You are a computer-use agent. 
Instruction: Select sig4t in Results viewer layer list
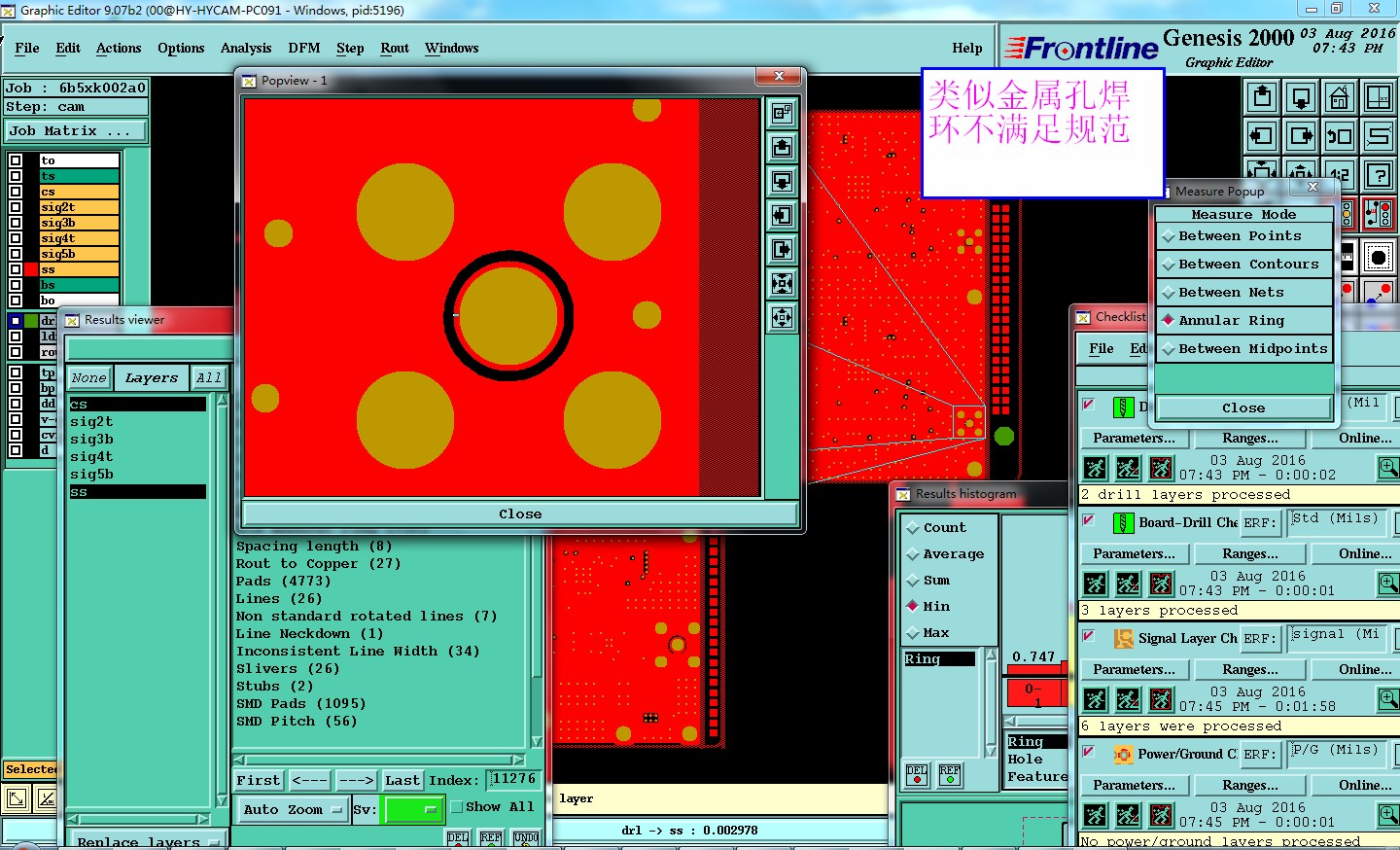(91, 456)
